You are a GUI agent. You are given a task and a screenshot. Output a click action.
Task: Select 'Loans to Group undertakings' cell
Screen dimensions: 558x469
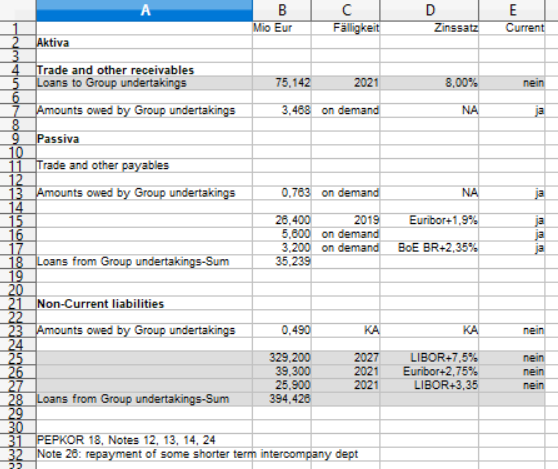pyautogui.click(x=144, y=83)
